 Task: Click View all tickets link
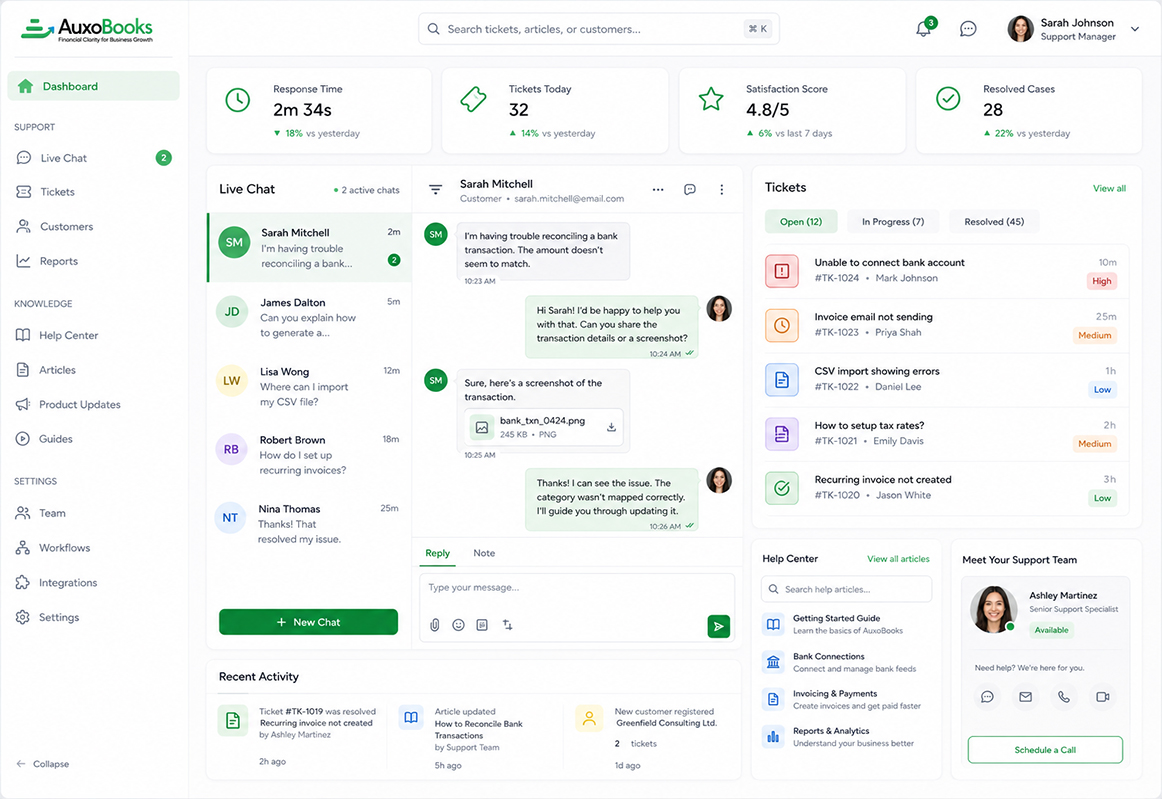pos(1109,188)
